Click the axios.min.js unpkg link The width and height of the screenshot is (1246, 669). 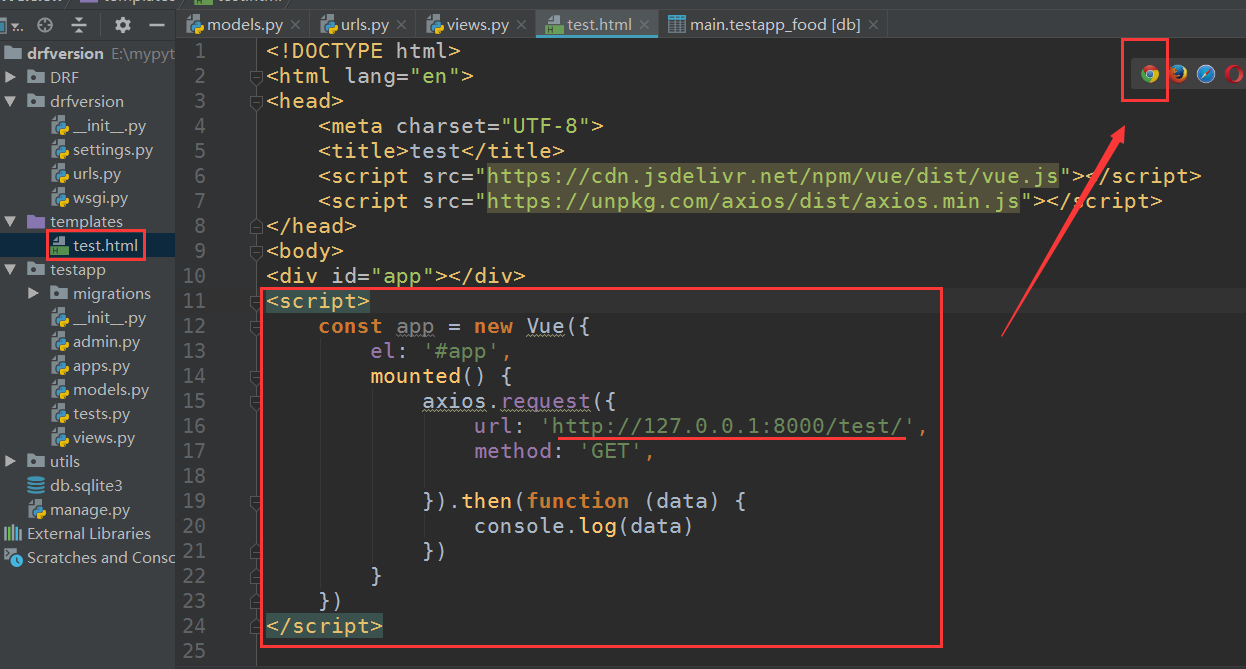pos(753,201)
